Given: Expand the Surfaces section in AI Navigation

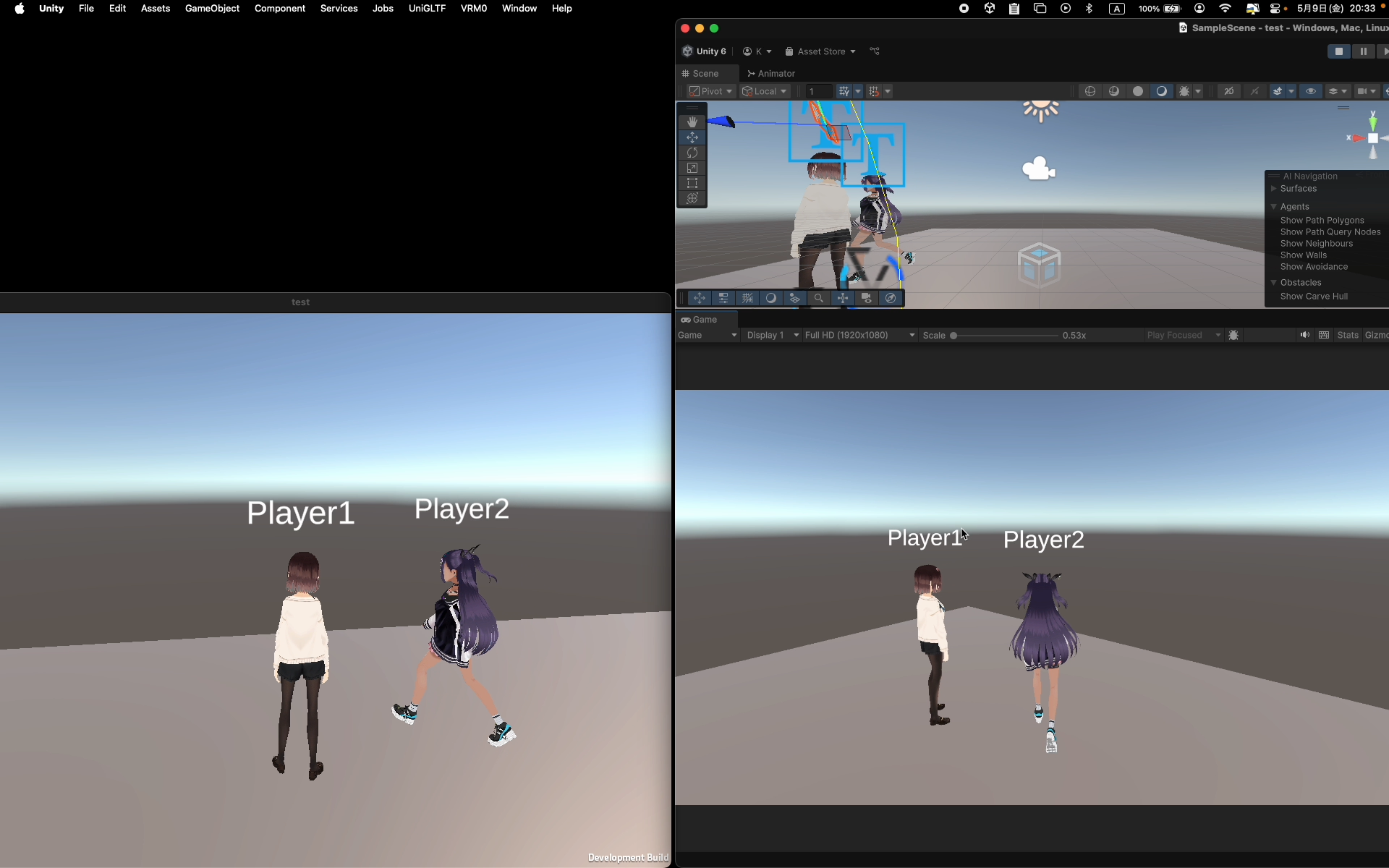Looking at the screenshot, I should (x=1274, y=189).
